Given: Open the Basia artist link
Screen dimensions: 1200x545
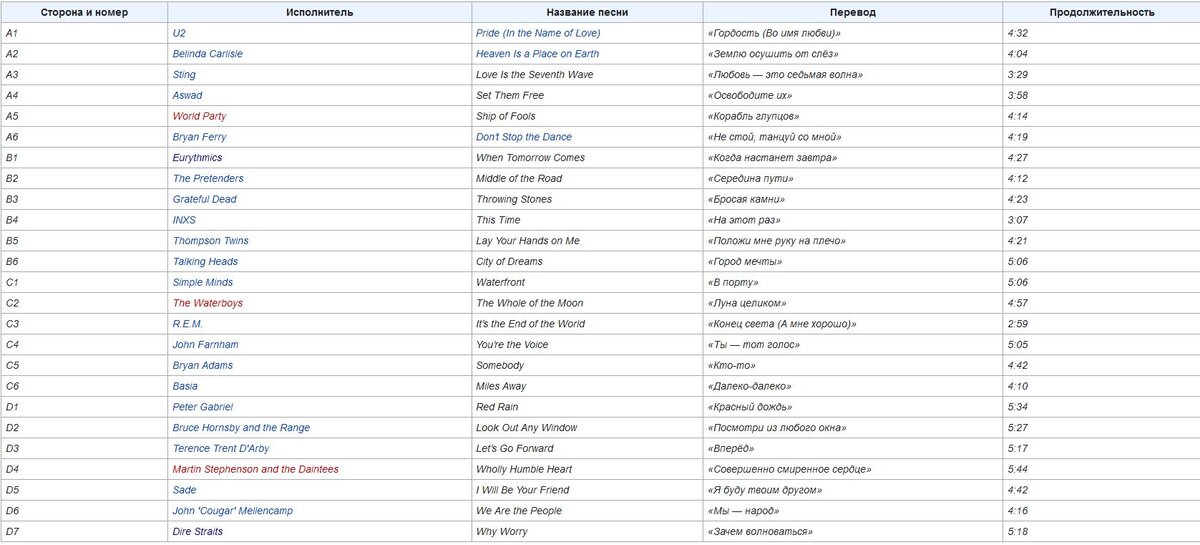Looking at the screenshot, I should 186,386.
